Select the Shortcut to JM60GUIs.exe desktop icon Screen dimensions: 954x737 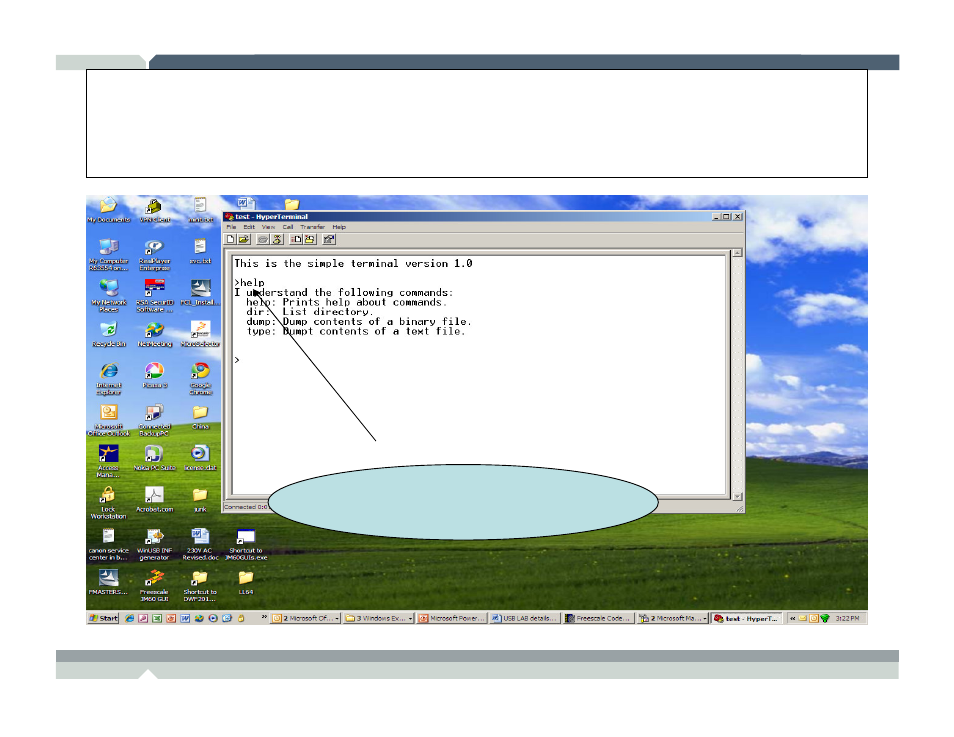tap(246, 544)
